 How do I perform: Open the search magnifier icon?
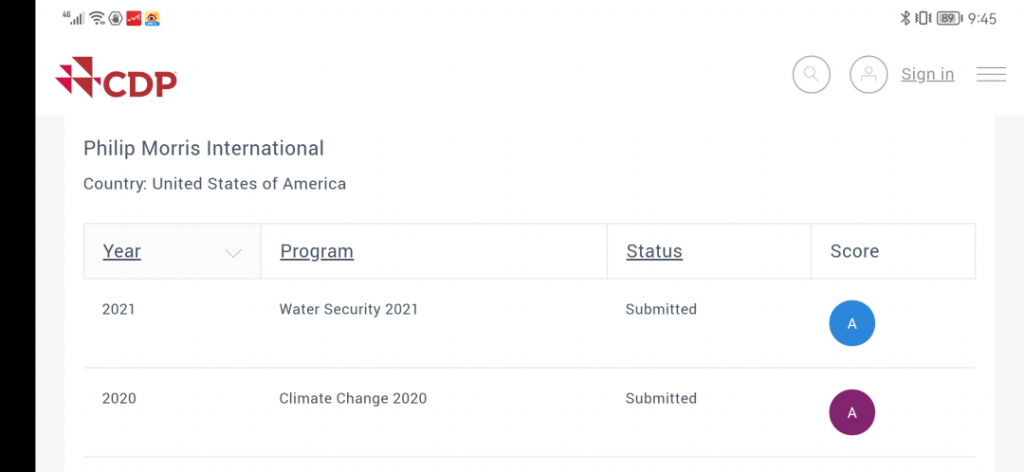pos(811,74)
